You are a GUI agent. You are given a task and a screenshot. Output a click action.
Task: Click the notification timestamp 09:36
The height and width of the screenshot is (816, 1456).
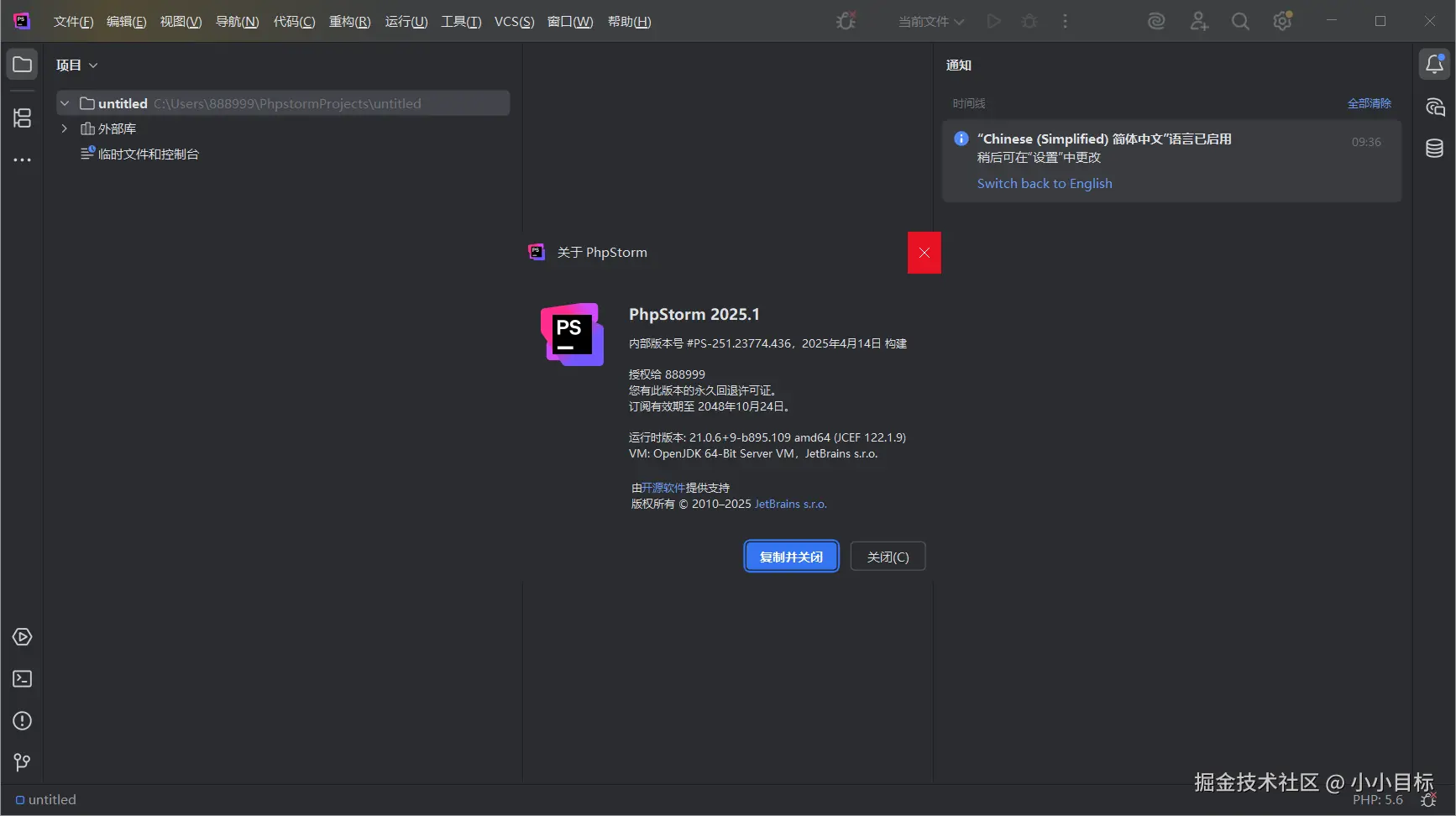(x=1366, y=142)
